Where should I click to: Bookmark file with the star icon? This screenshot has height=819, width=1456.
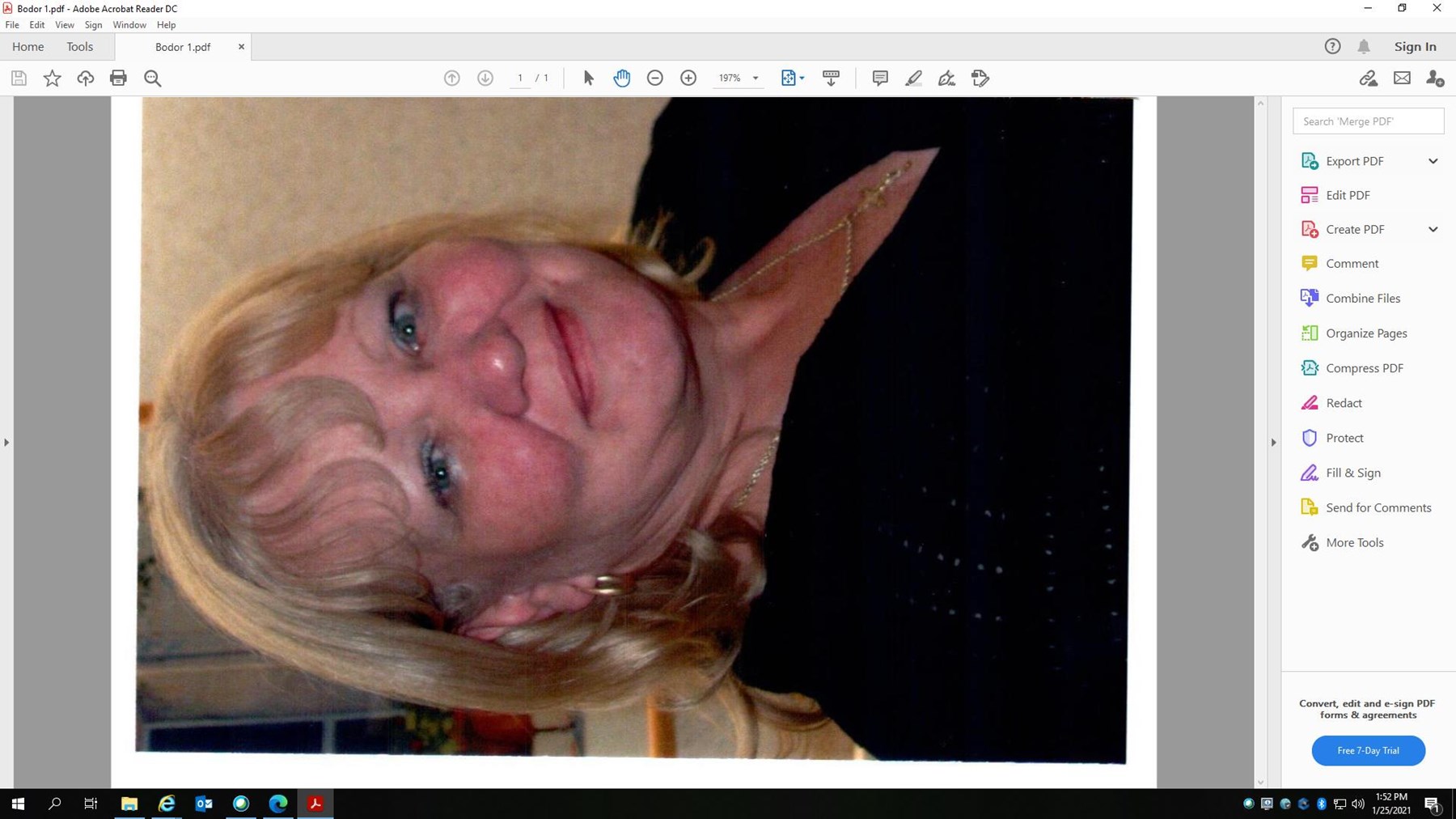[52, 79]
